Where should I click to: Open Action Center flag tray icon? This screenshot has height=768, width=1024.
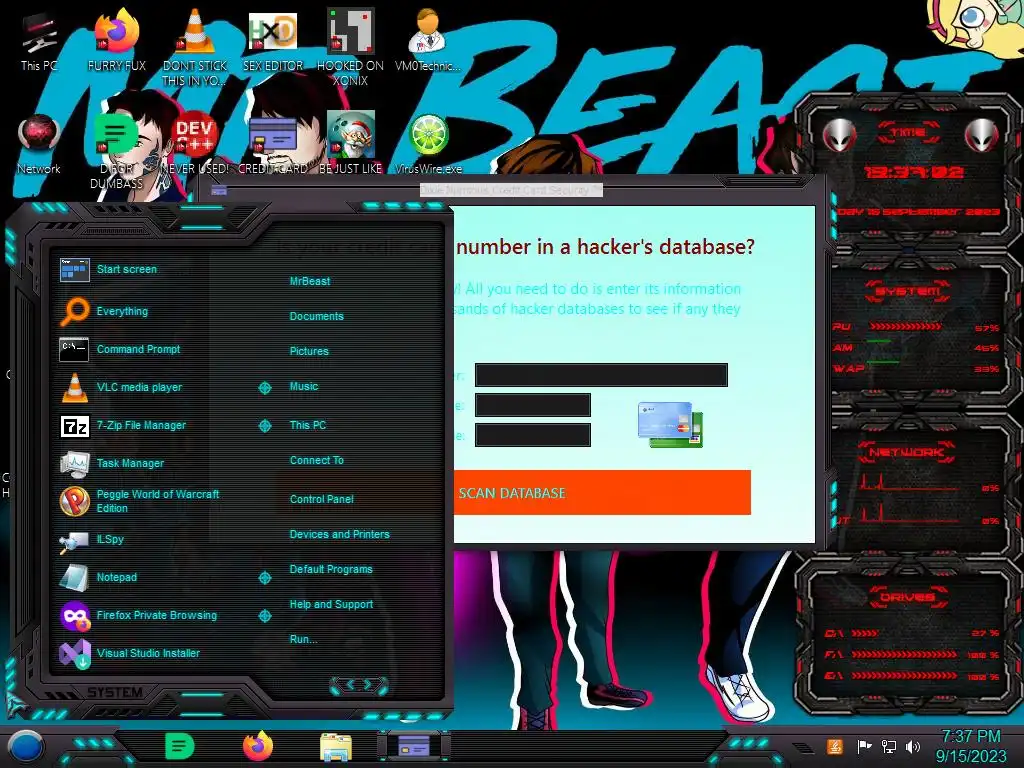pyautogui.click(x=864, y=746)
